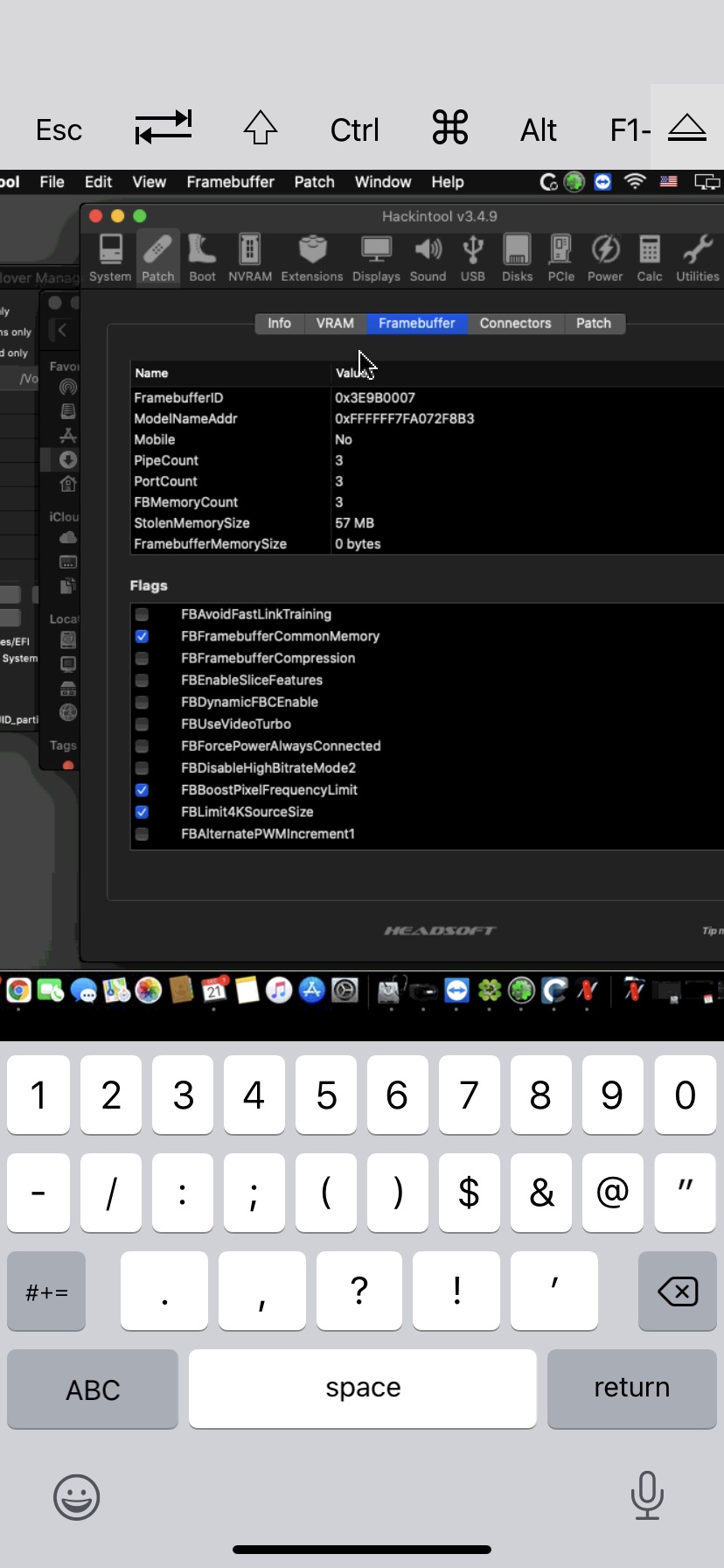Open the PCIe toolbar icon
The width and height of the screenshot is (724, 1568).
[x=560, y=258]
